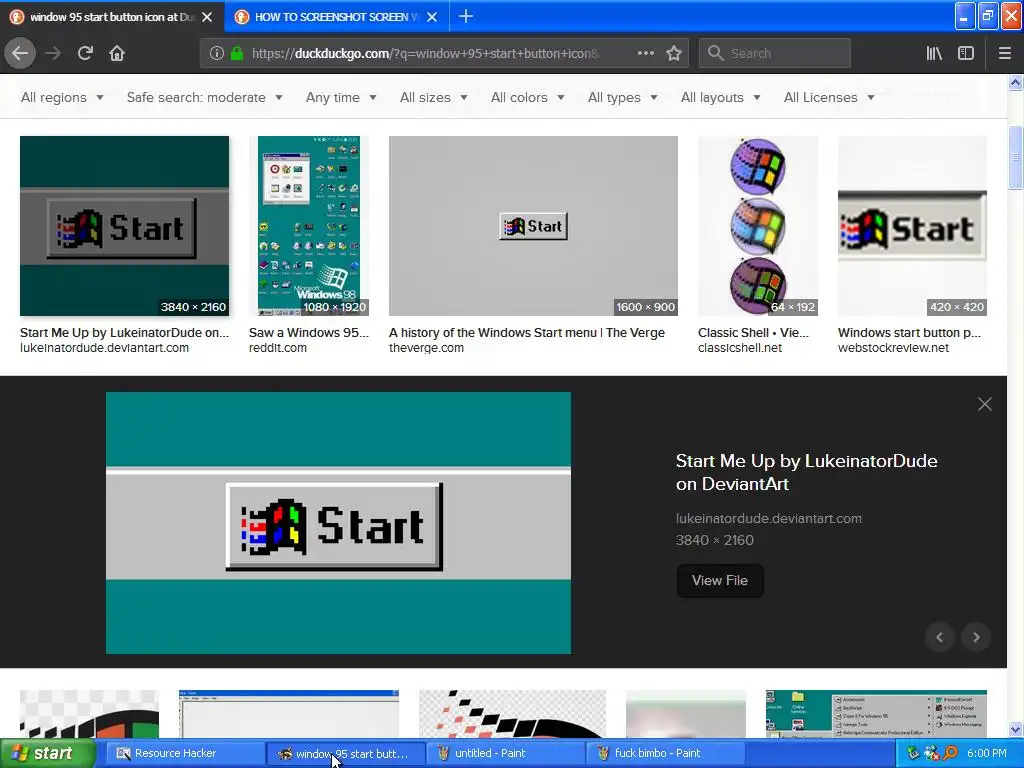This screenshot has width=1024, height=768.
Task: Open 'Classic Shell' result title
Action: [753, 332]
